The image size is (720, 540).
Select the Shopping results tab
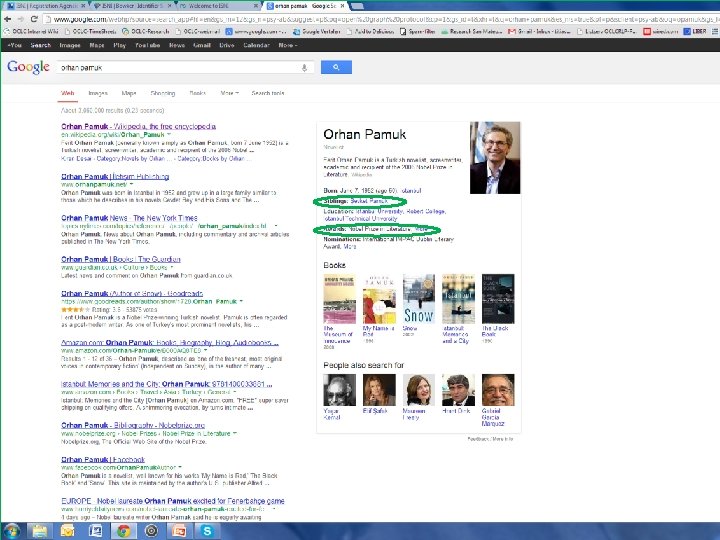point(163,93)
